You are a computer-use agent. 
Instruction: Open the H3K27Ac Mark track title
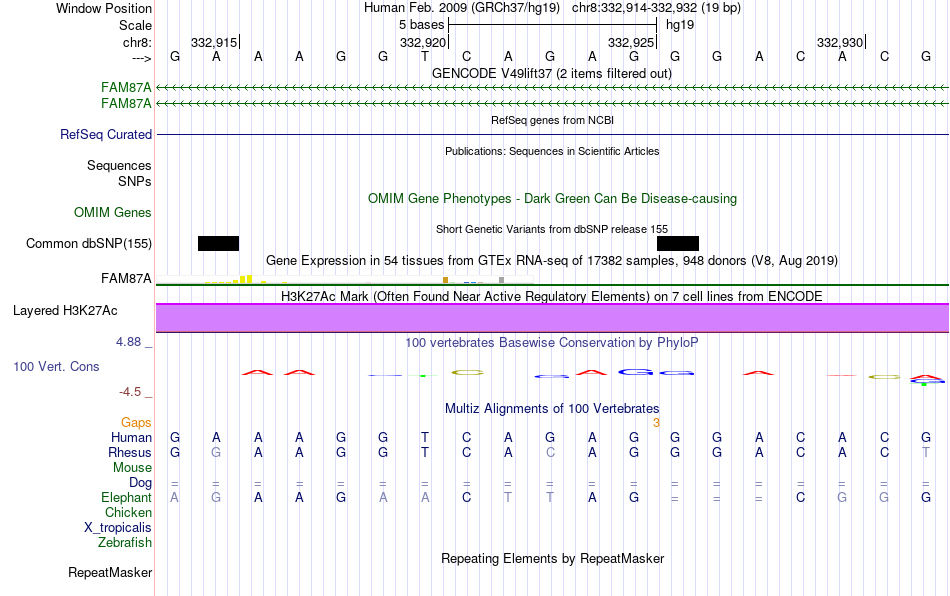pos(552,296)
